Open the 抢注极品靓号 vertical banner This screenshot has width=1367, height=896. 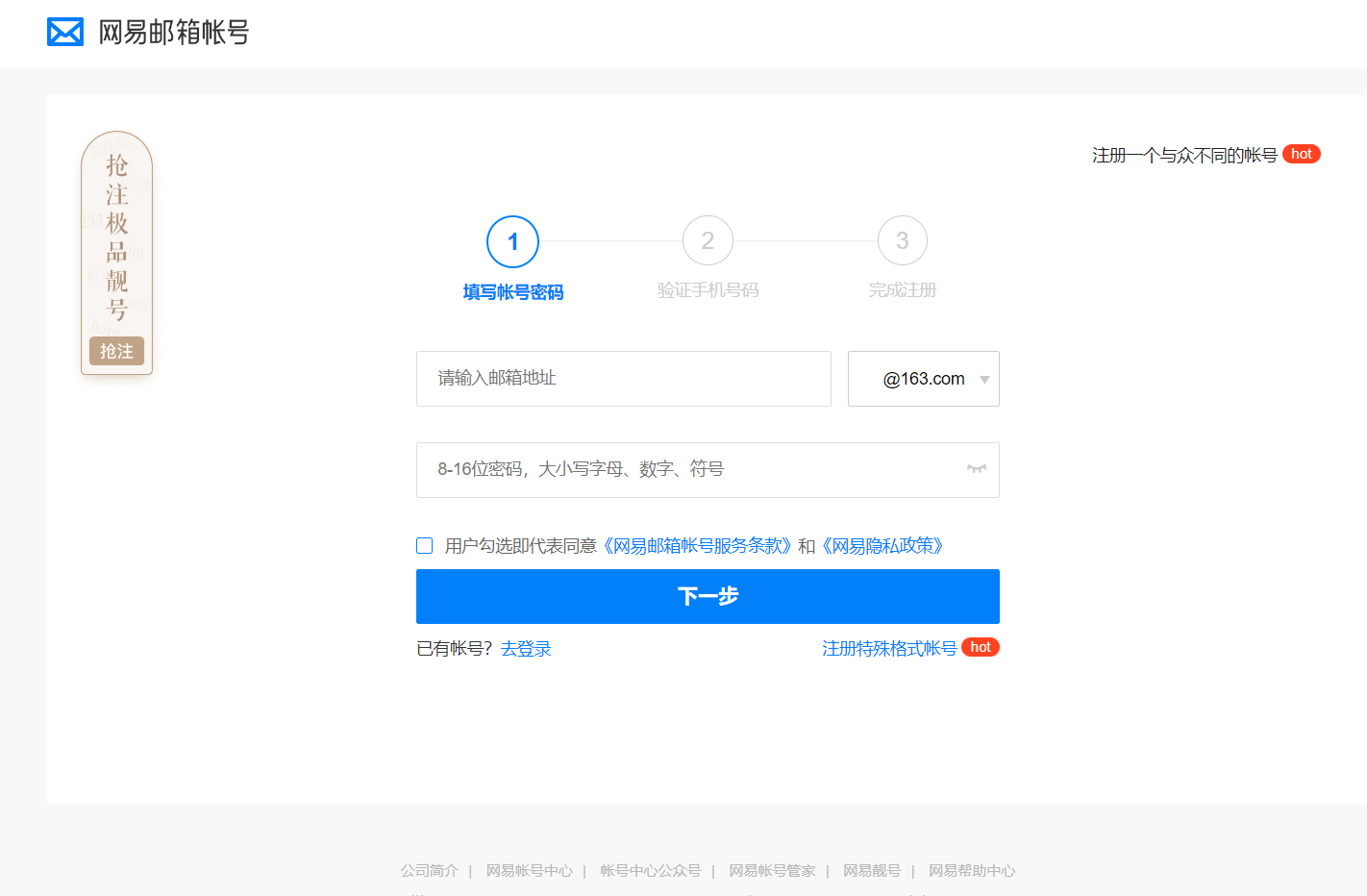[116, 253]
